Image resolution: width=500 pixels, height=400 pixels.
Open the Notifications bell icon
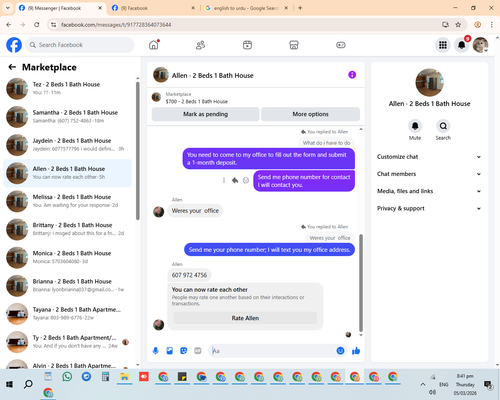pos(462,45)
